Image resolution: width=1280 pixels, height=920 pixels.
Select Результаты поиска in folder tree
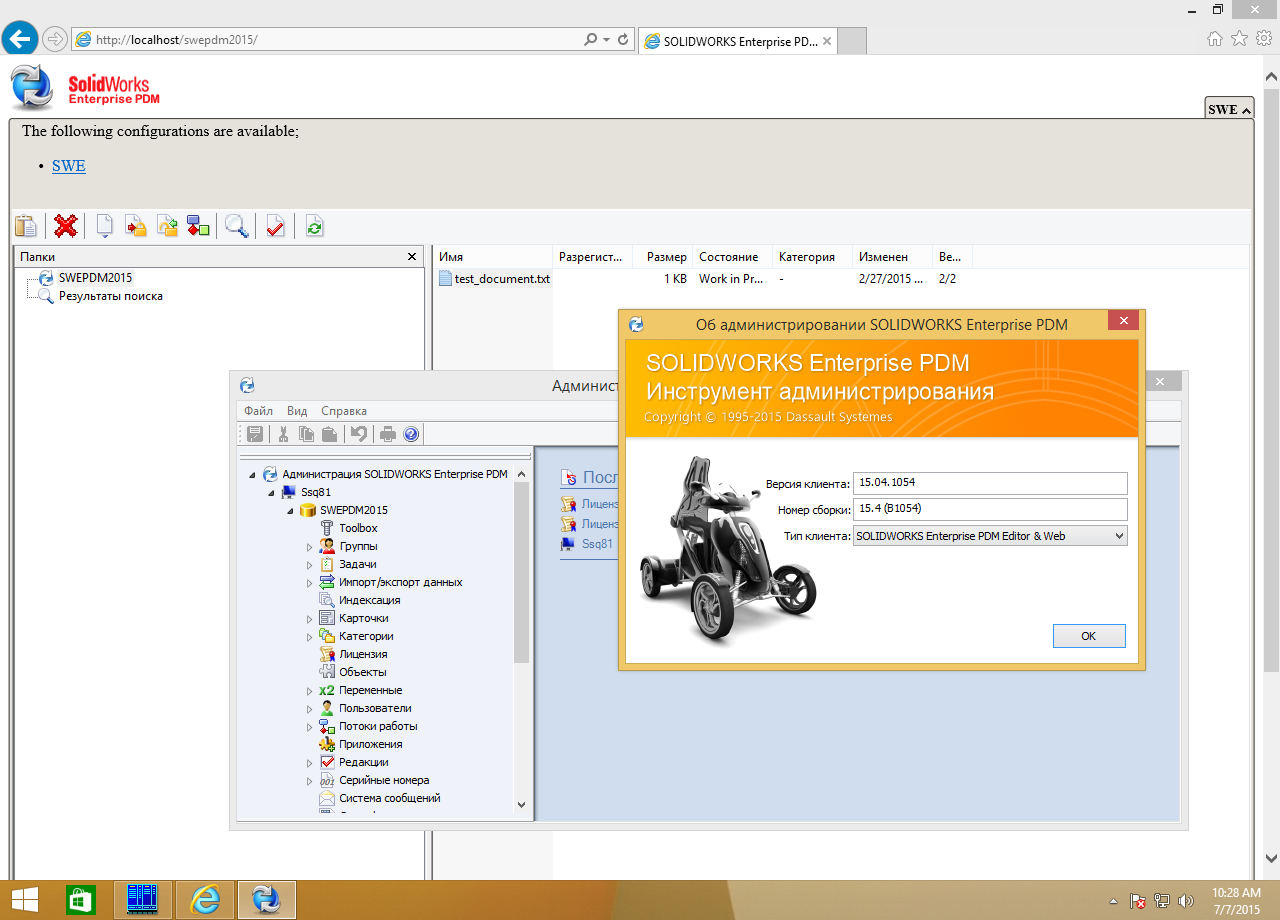click(x=110, y=296)
